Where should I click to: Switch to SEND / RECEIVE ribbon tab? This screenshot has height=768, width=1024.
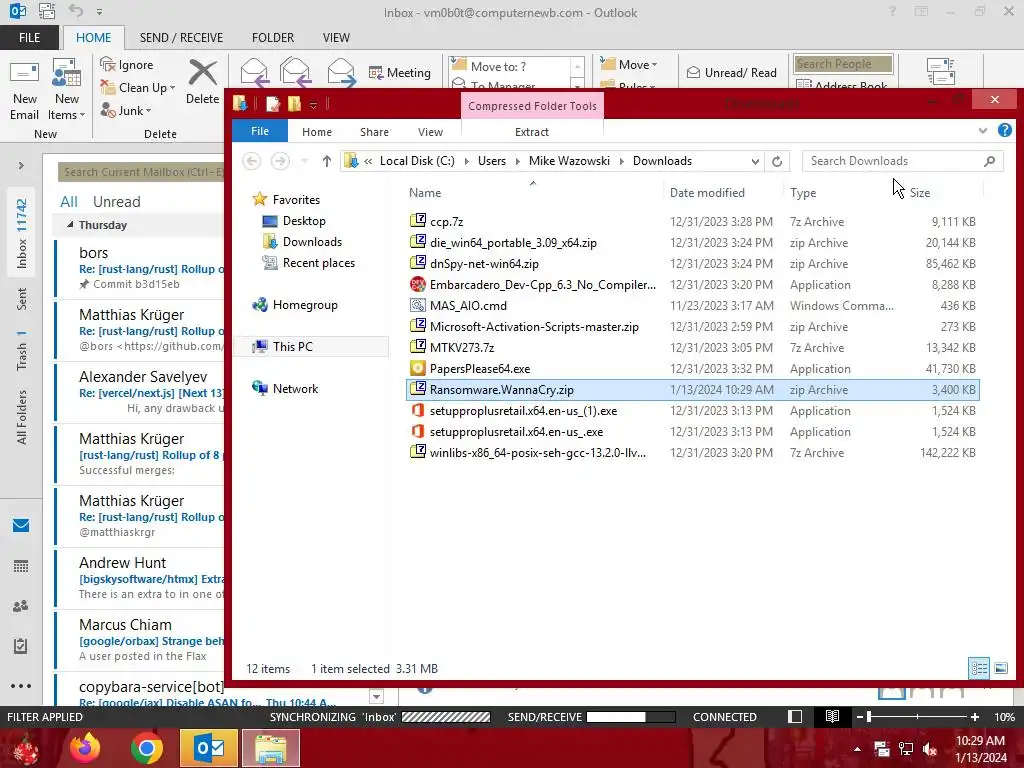181,37
